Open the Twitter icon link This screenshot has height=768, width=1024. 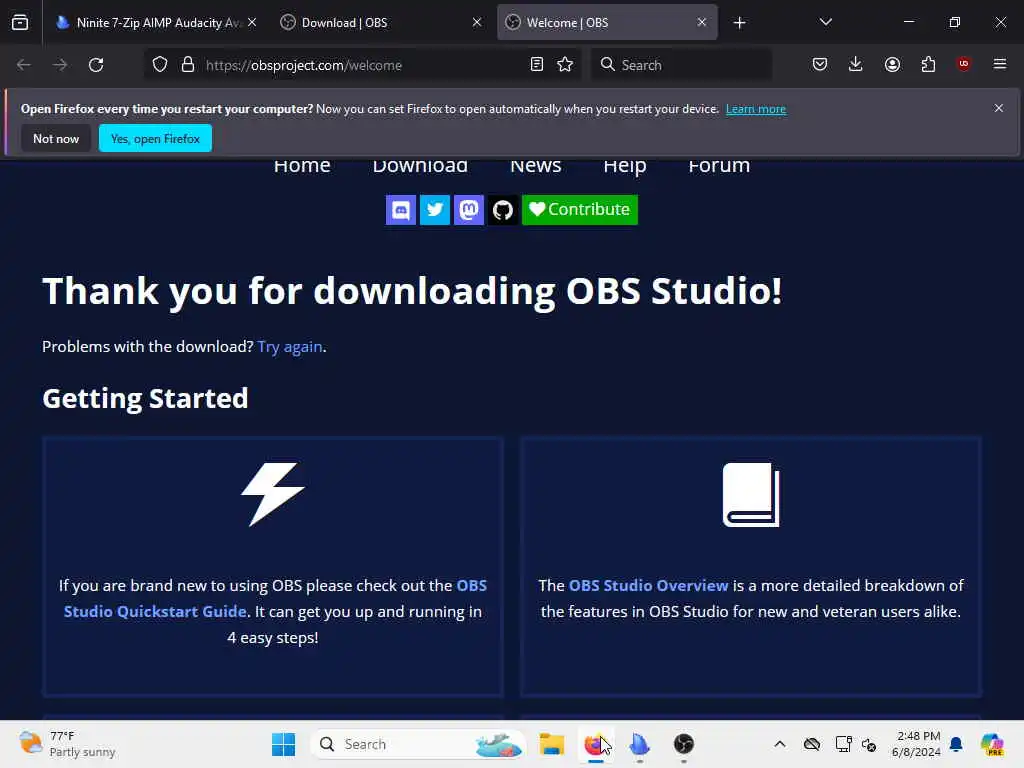tap(435, 210)
